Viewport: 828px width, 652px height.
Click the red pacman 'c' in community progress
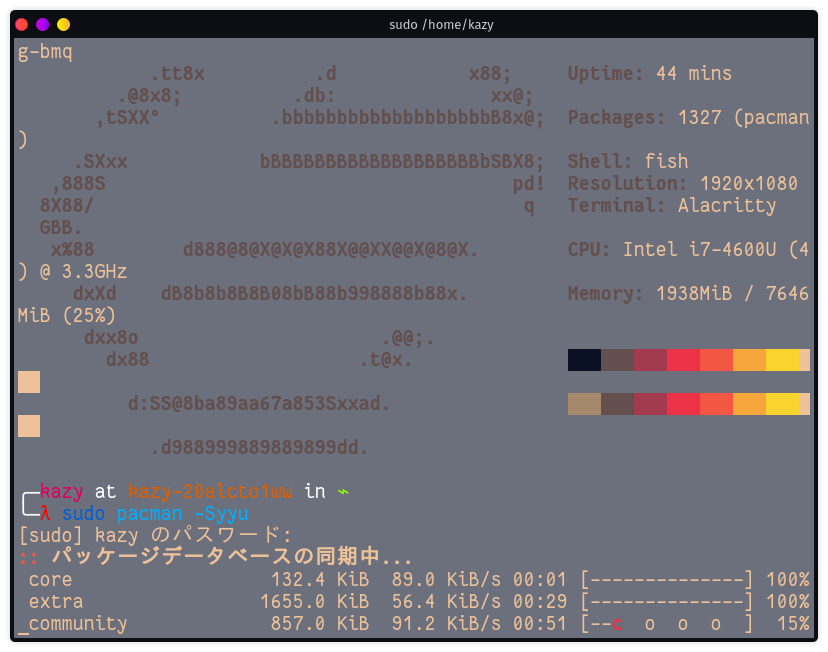point(617,624)
